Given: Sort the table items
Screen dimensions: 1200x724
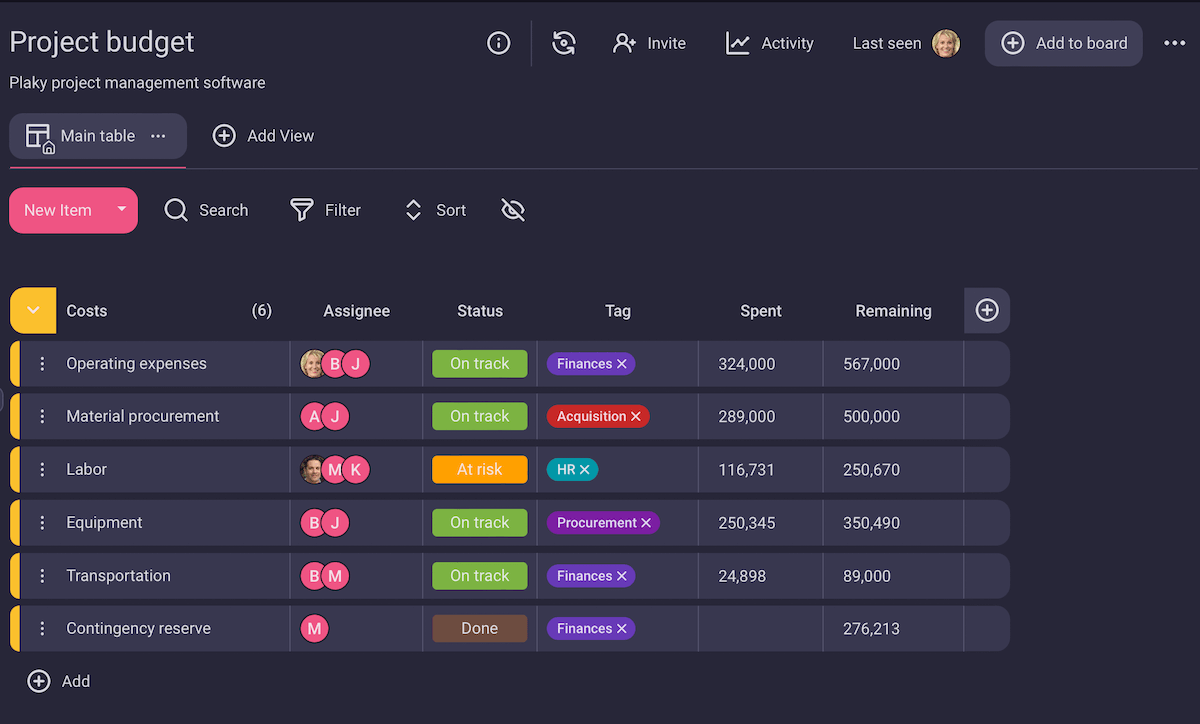Looking at the screenshot, I should click(435, 210).
